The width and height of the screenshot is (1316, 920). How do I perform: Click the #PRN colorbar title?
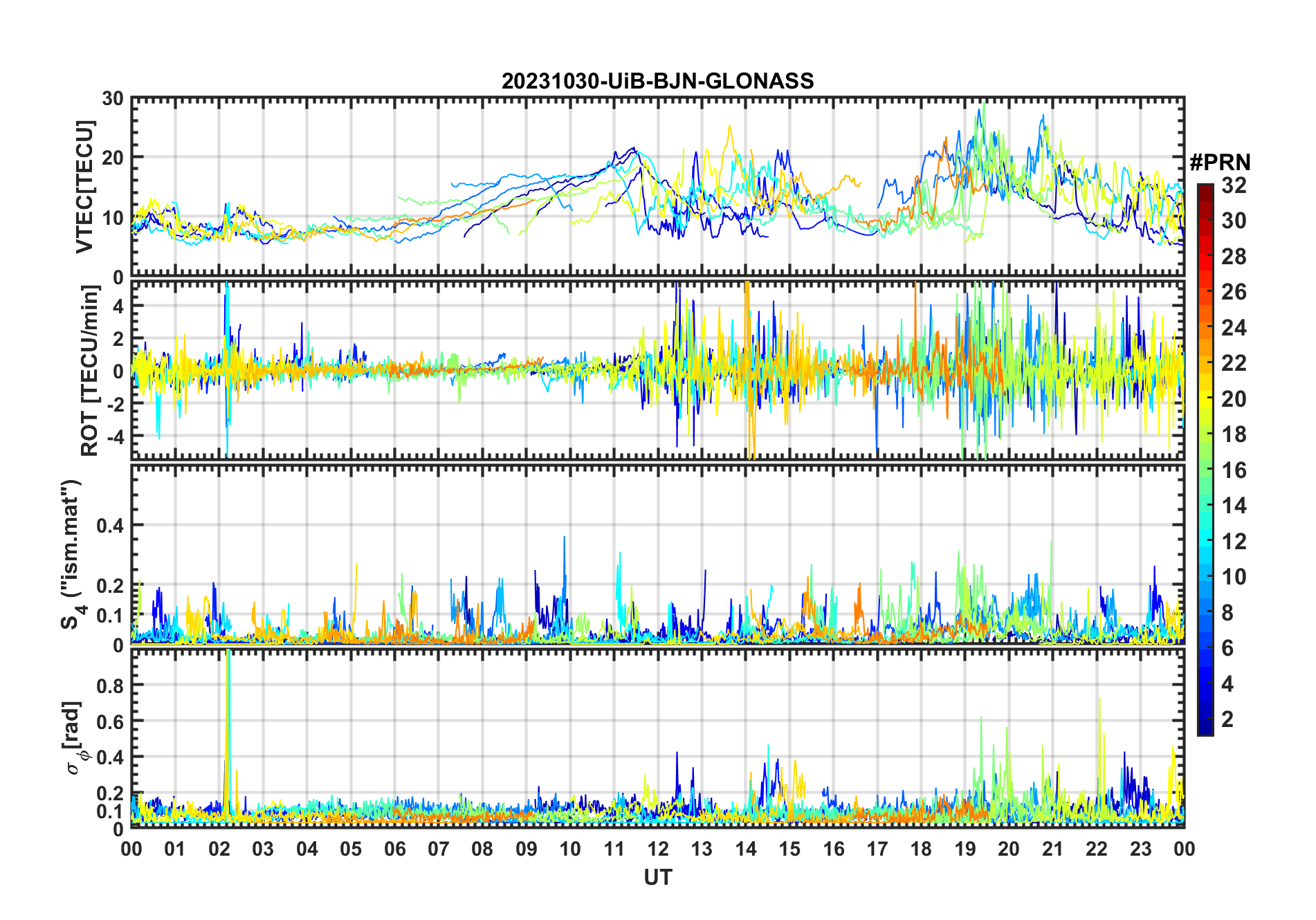tap(1220, 163)
